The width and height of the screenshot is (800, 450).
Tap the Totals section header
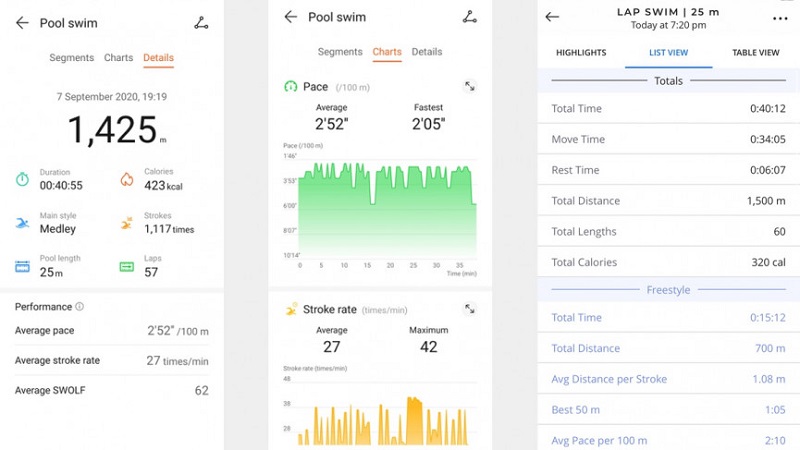tap(668, 81)
